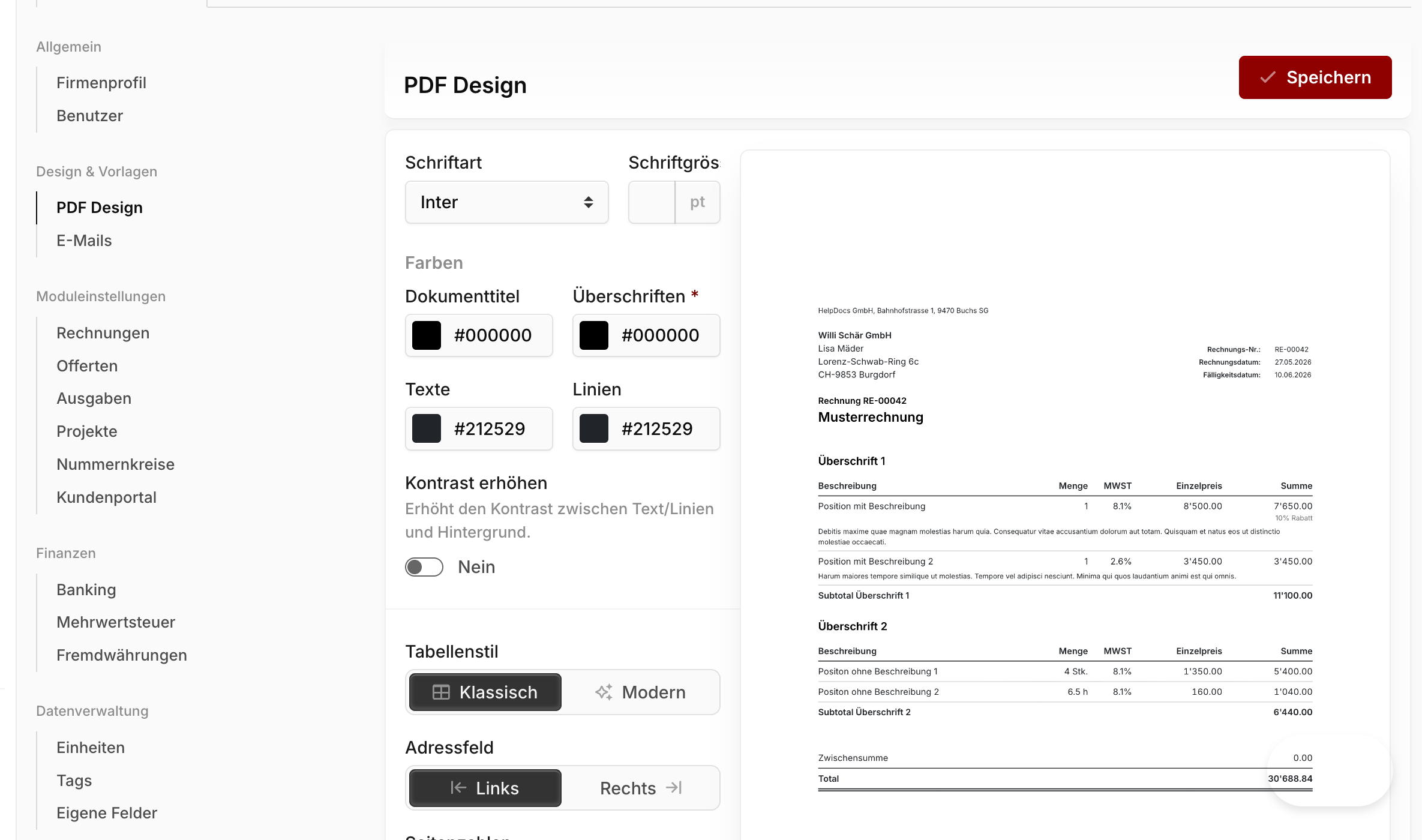1422x840 pixels.
Task: Click 'Überschrift 2' heading in preview
Action: (x=853, y=626)
